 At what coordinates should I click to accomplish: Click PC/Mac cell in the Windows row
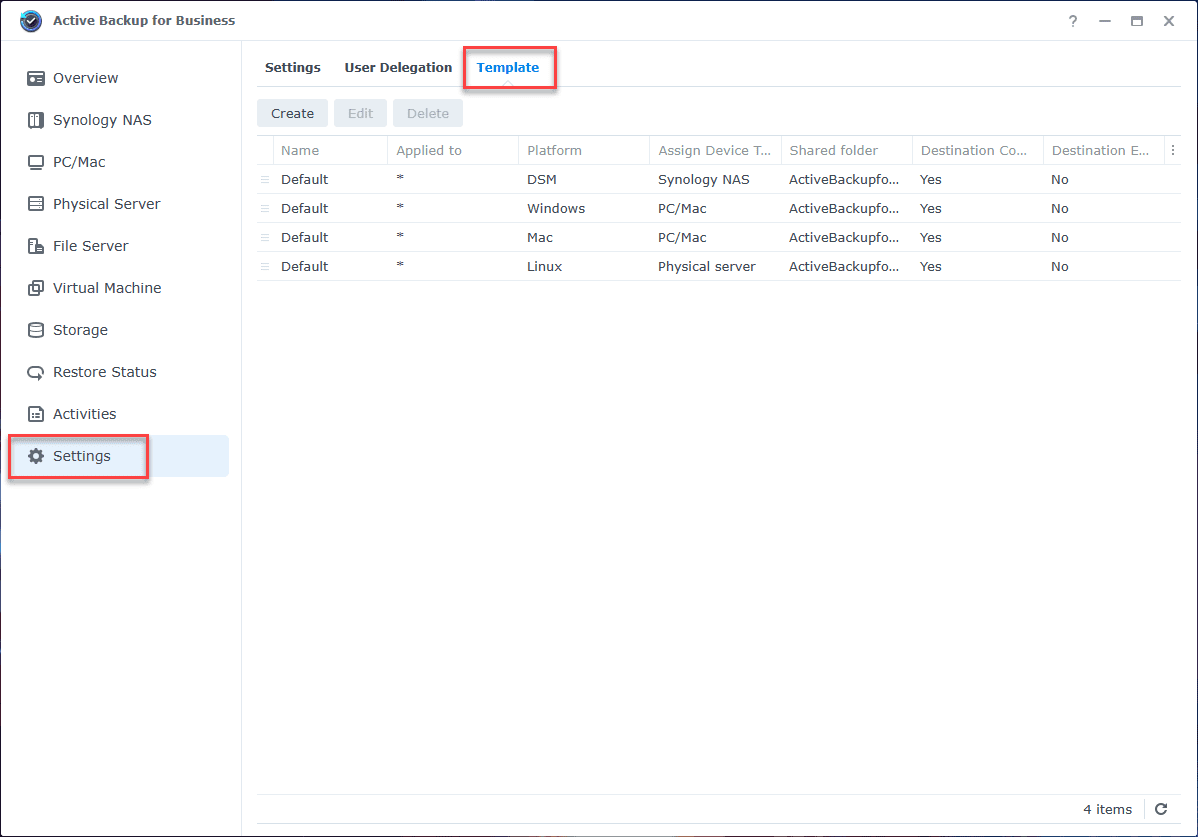point(682,208)
